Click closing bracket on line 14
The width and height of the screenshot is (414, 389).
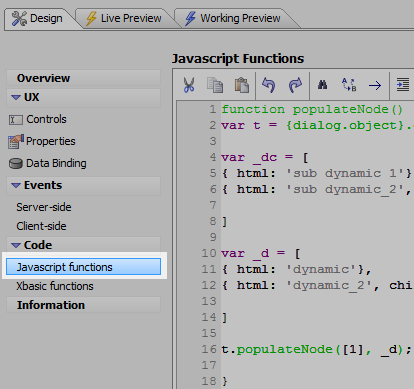click(x=225, y=317)
